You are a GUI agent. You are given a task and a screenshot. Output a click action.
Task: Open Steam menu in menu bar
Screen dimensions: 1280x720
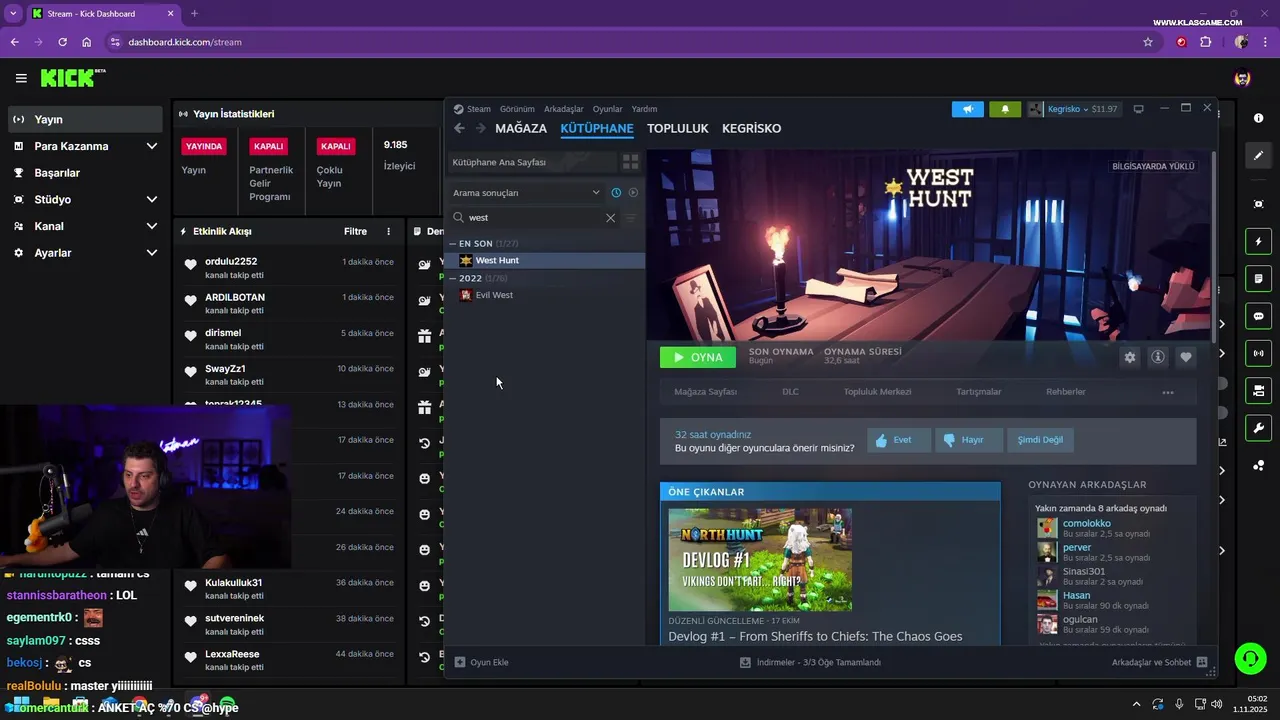[x=479, y=109]
